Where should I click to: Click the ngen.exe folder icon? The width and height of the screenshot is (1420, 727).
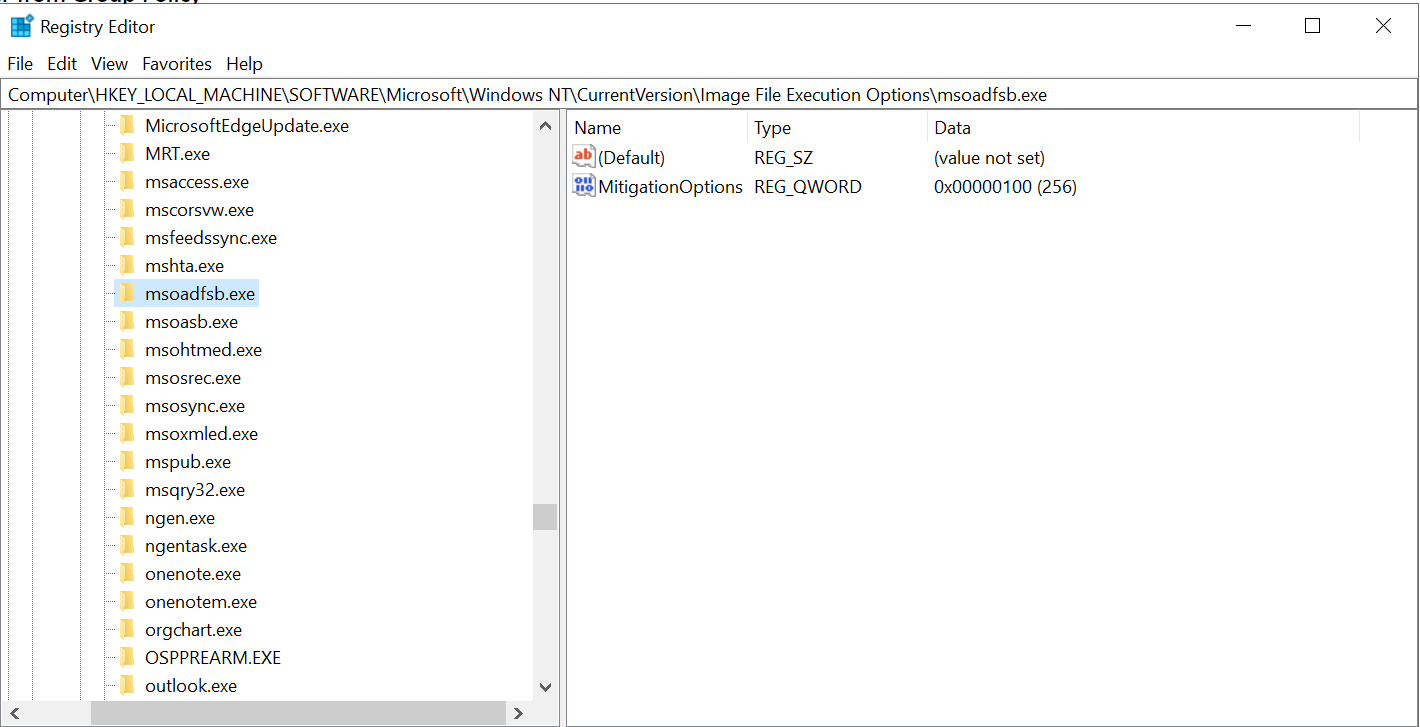[127, 518]
